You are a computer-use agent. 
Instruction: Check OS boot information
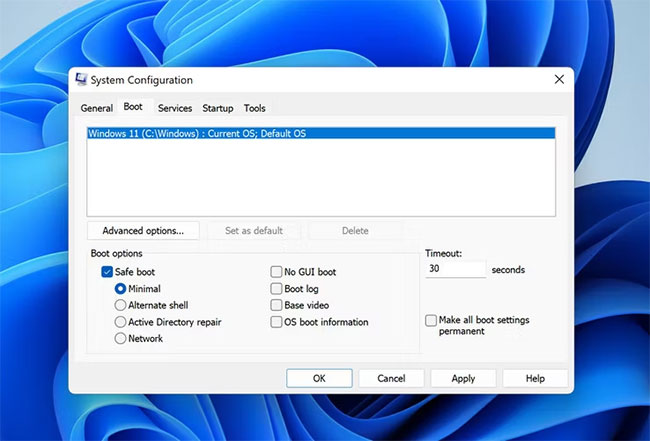pos(276,322)
